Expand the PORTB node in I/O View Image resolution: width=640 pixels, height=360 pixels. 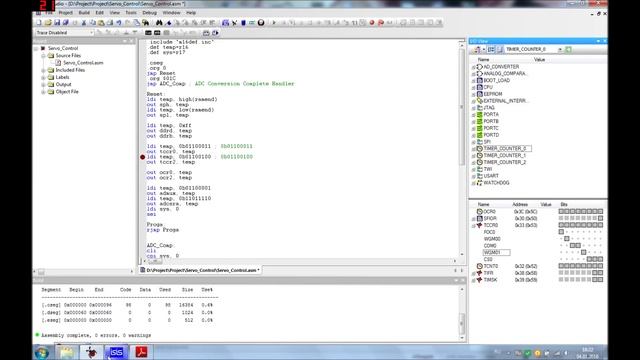[x=473, y=122]
